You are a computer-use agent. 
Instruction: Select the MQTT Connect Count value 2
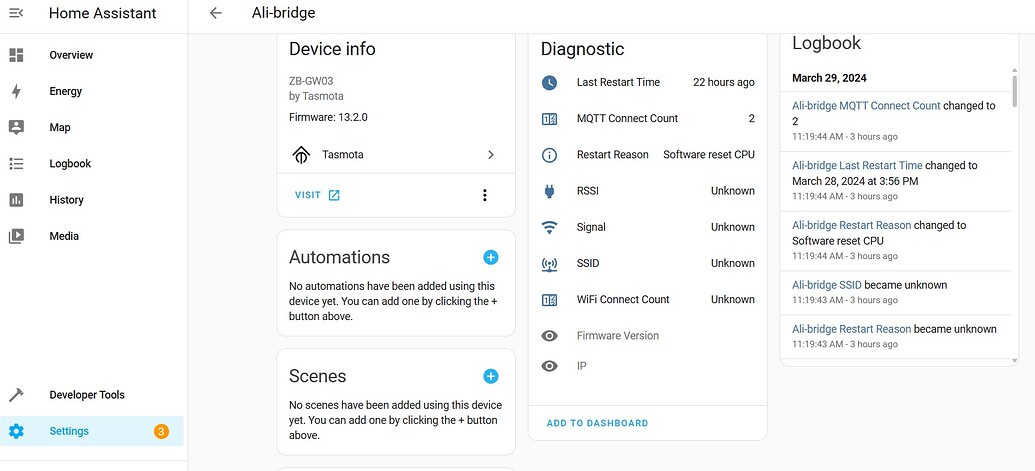[752, 119]
